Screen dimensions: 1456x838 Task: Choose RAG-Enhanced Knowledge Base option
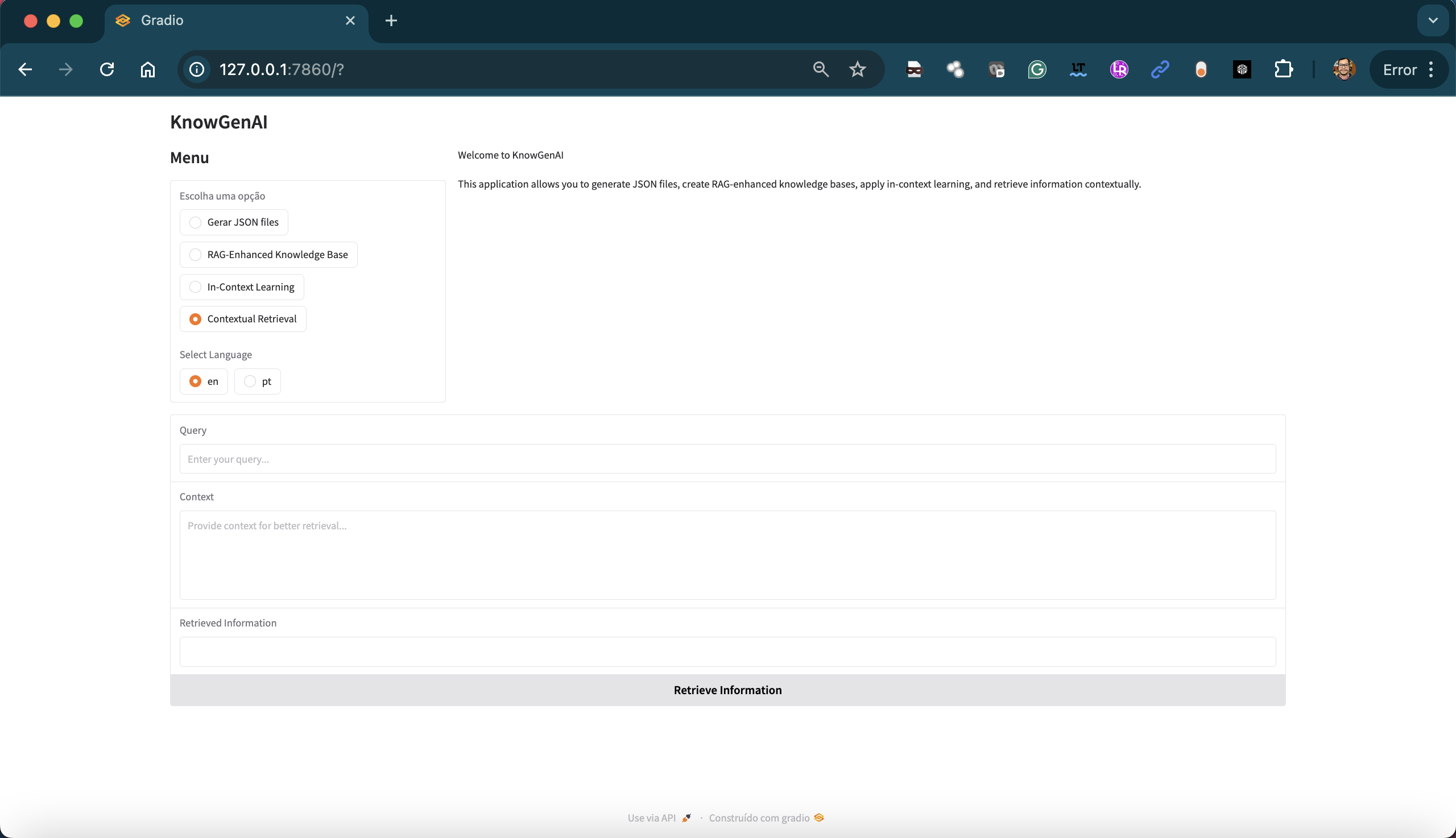coord(196,254)
